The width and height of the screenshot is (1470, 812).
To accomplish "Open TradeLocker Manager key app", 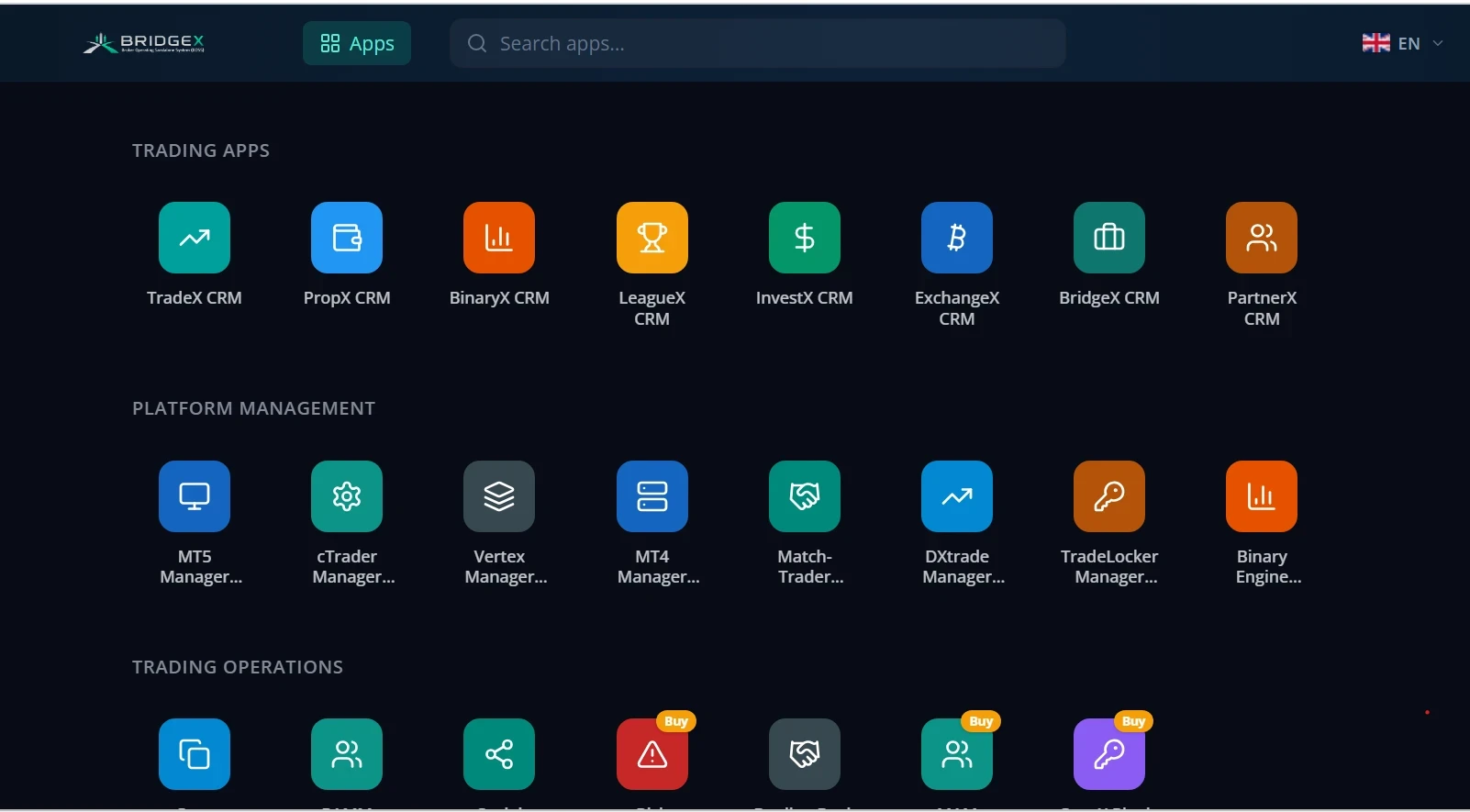I will tap(1109, 496).
